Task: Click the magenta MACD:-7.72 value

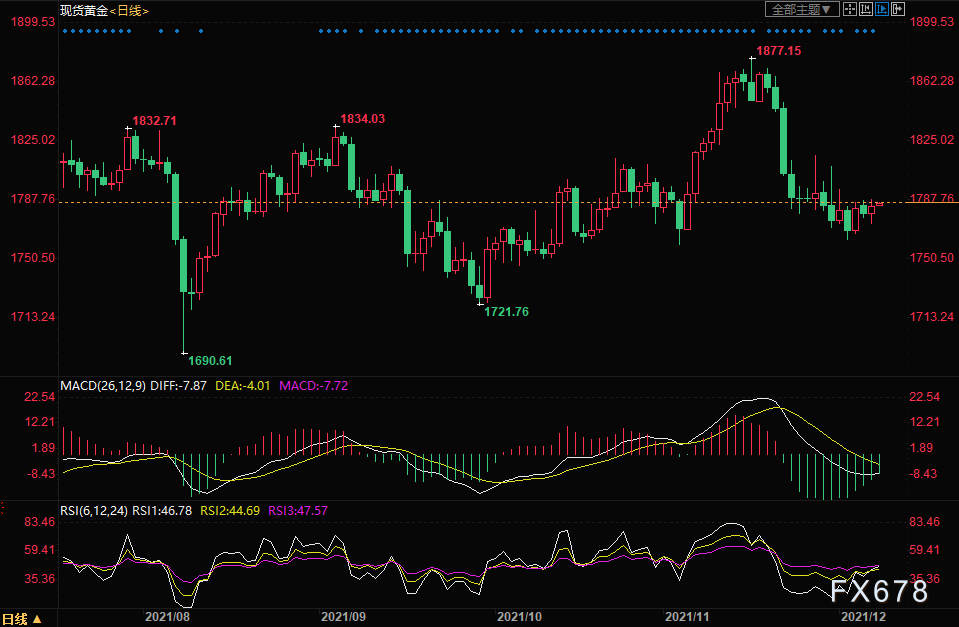Action: [314, 386]
